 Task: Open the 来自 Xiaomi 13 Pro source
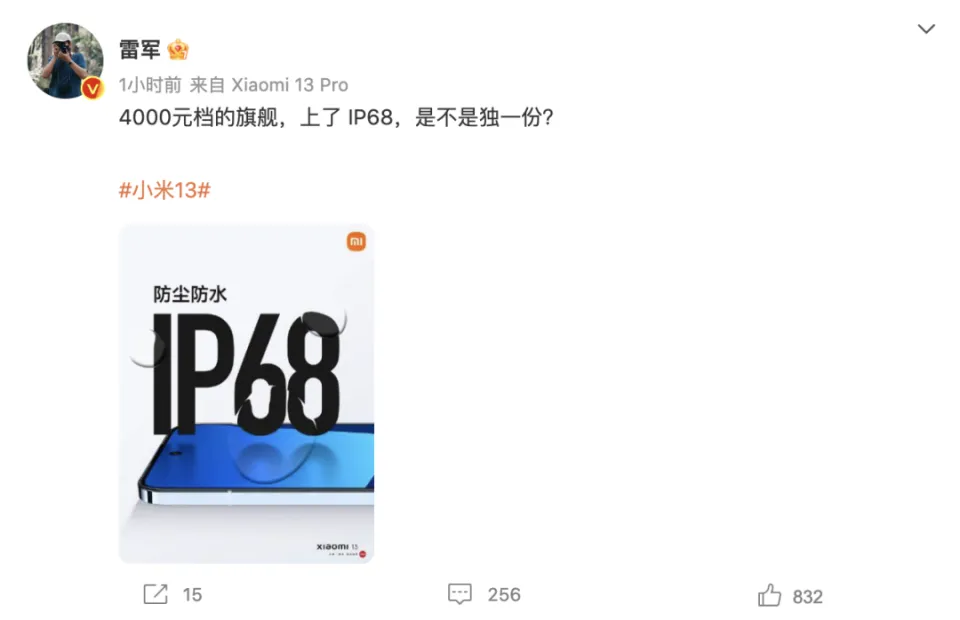[x=269, y=85]
